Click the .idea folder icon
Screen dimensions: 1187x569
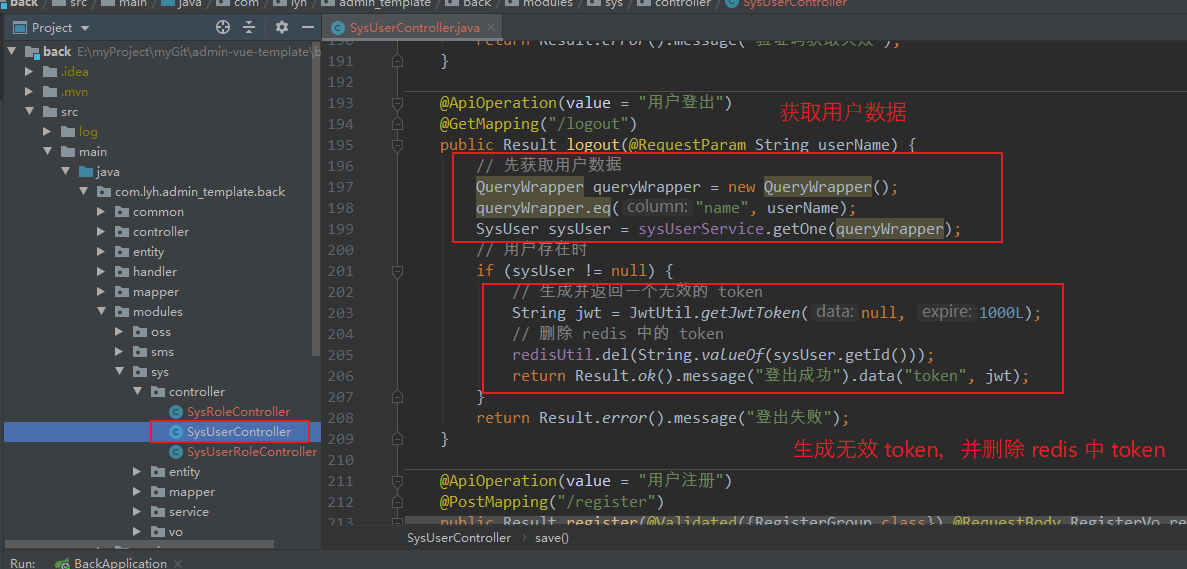[50, 72]
